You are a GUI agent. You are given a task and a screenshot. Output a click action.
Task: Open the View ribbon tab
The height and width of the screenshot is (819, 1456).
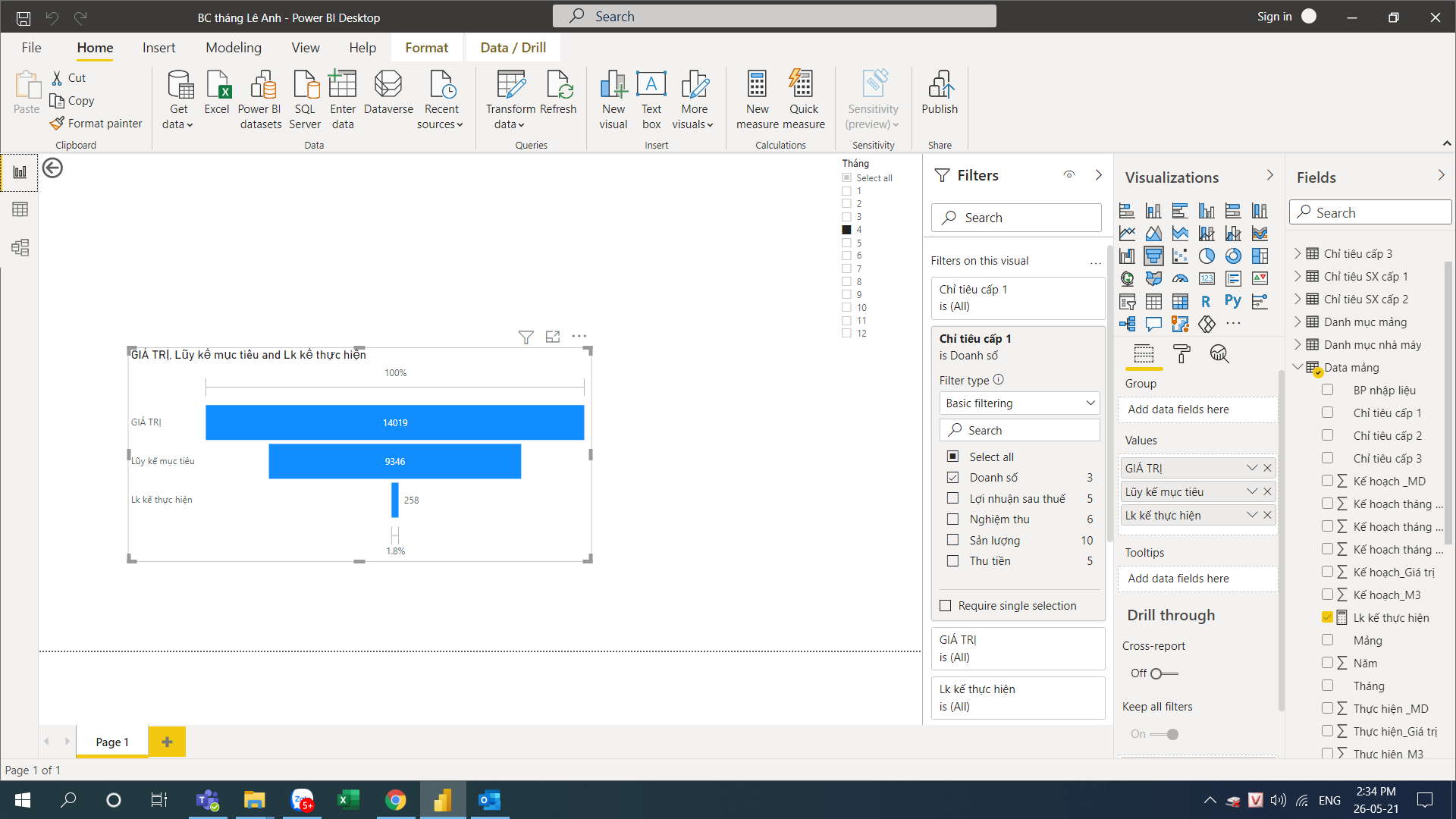pos(306,47)
